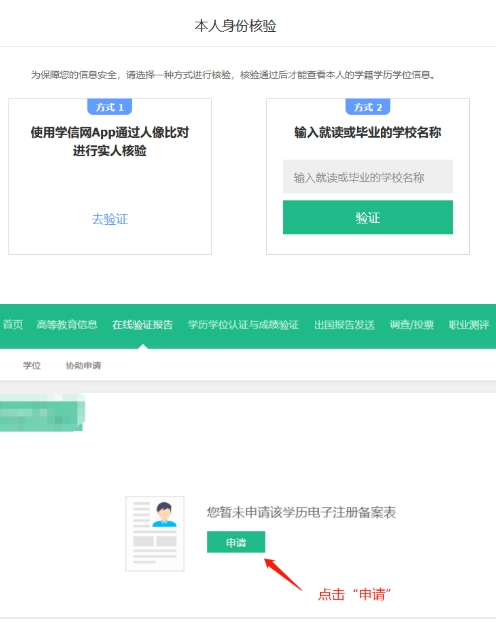Select the 协助申请 sub-tab
The width and height of the screenshot is (496, 622).
pyautogui.click(x=83, y=365)
